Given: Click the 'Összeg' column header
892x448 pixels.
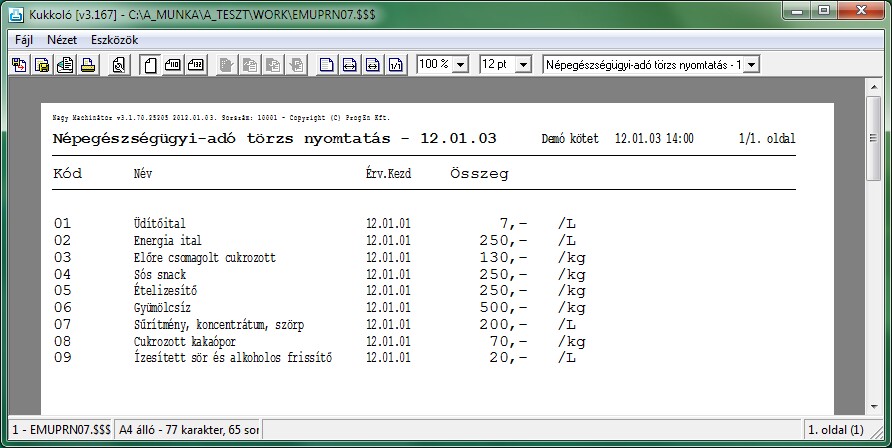Looking at the screenshot, I should (479, 174).
